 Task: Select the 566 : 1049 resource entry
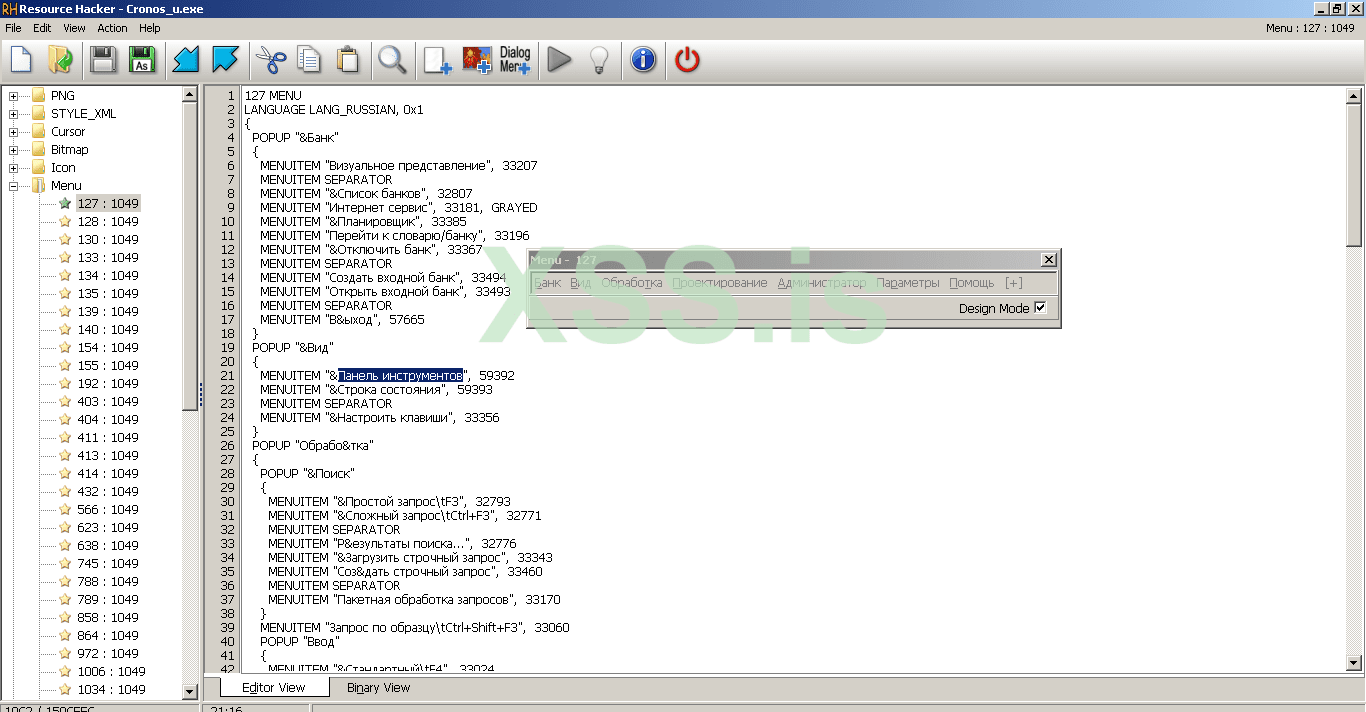pos(107,509)
